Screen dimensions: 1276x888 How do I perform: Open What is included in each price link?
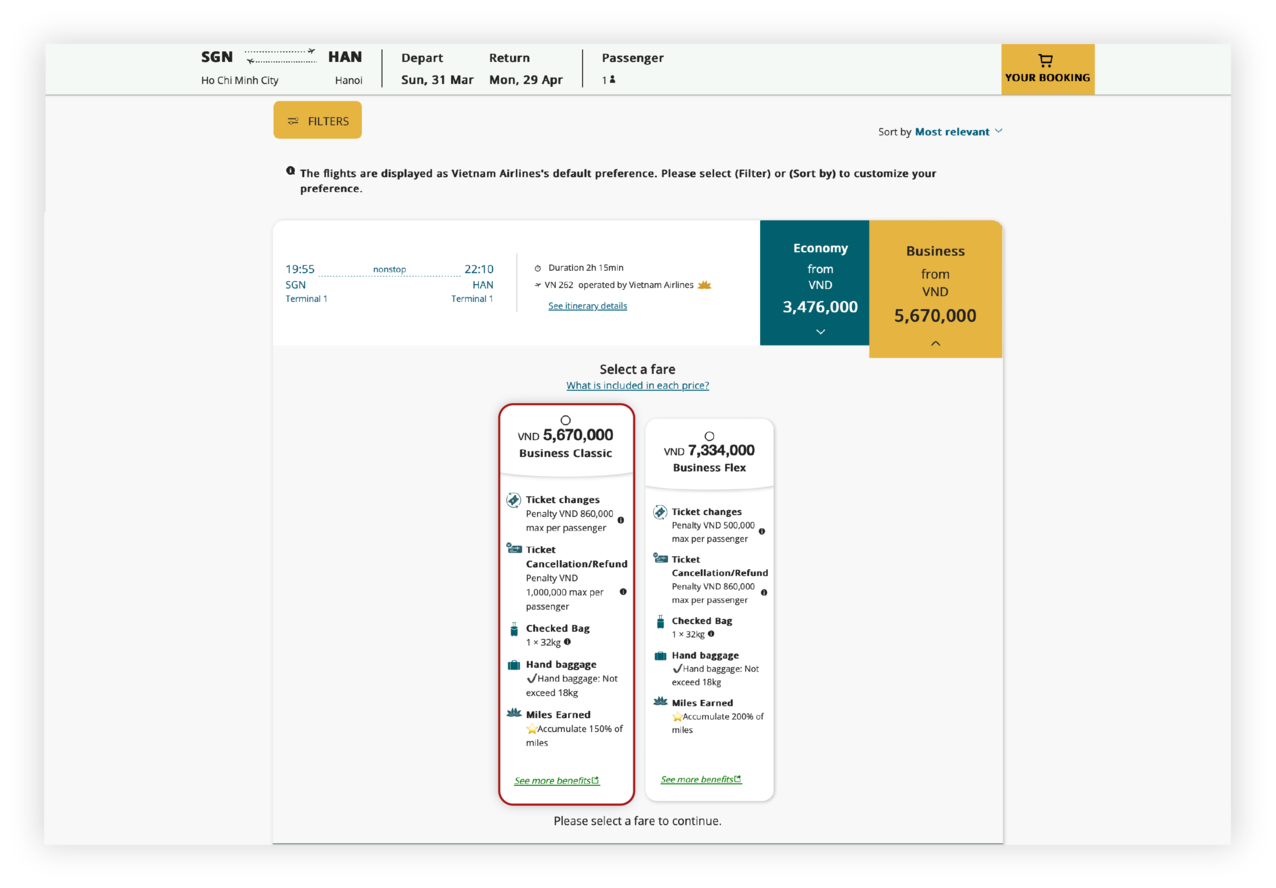637,386
